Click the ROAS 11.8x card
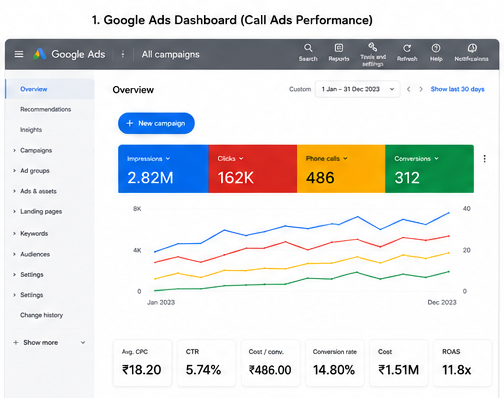 (x=463, y=363)
